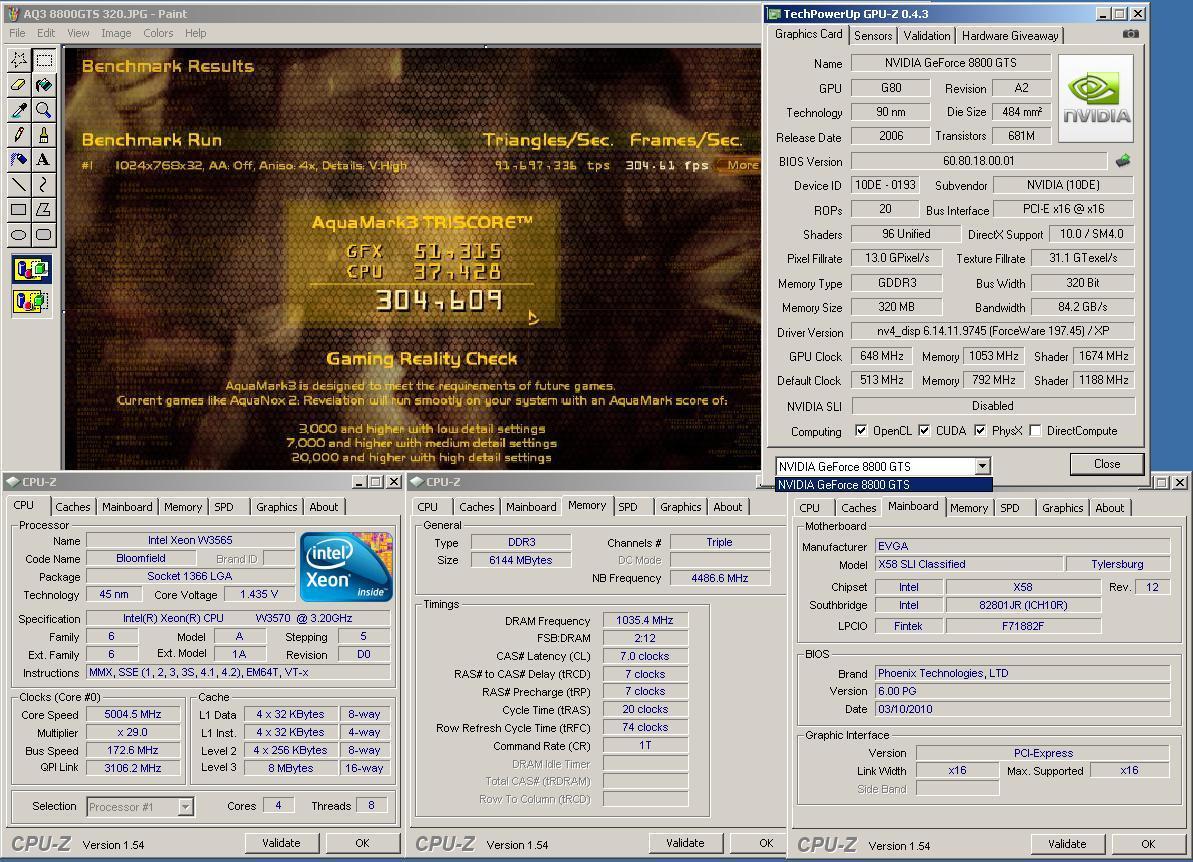
Task: Click Validate in left CPU-Z window
Action: click(281, 843)
